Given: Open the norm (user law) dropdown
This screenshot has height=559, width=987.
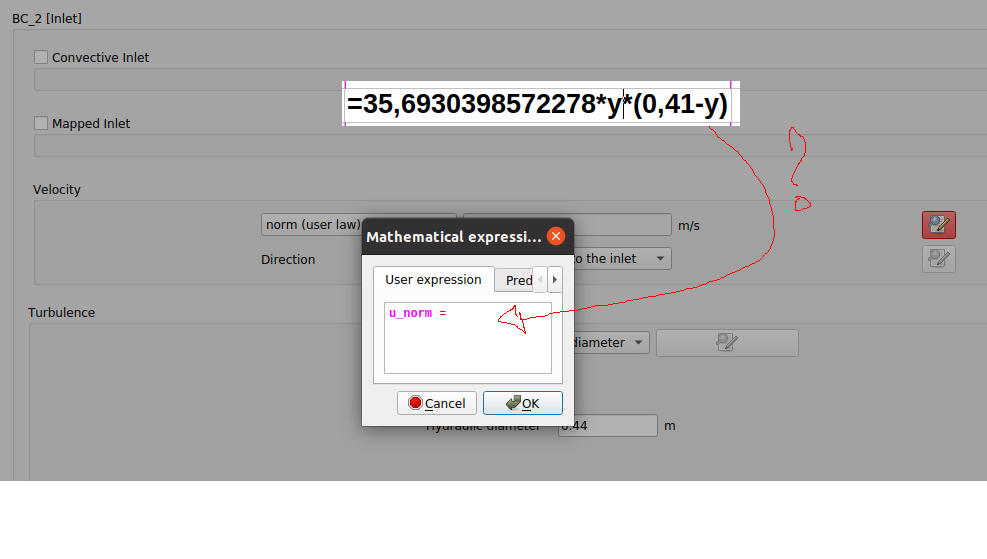Looking at the screenshot, I should coord(312,225).
